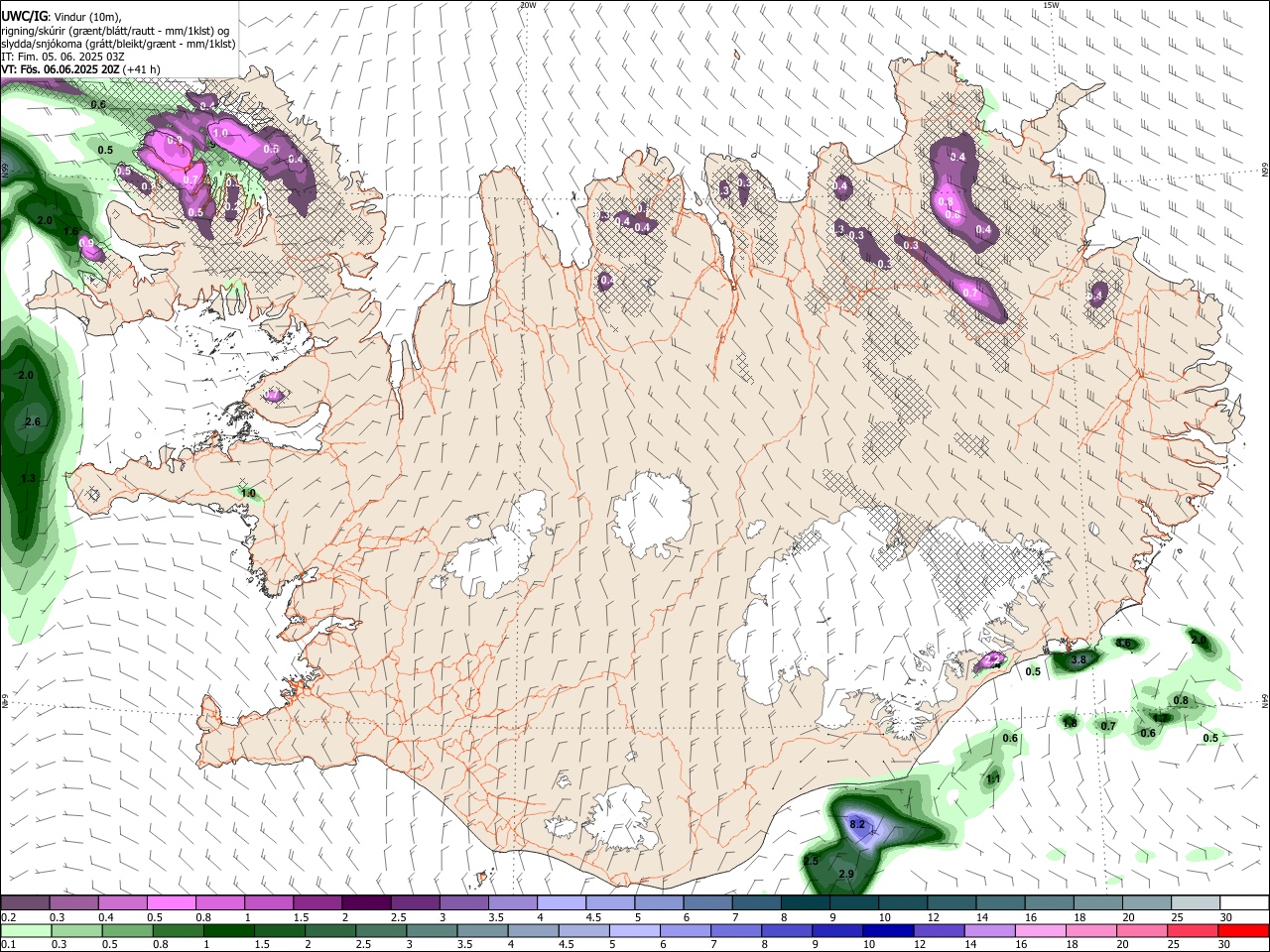
Task: Select the 2.9 precipitation label south of Iceland
Action: tap(846, 874)
